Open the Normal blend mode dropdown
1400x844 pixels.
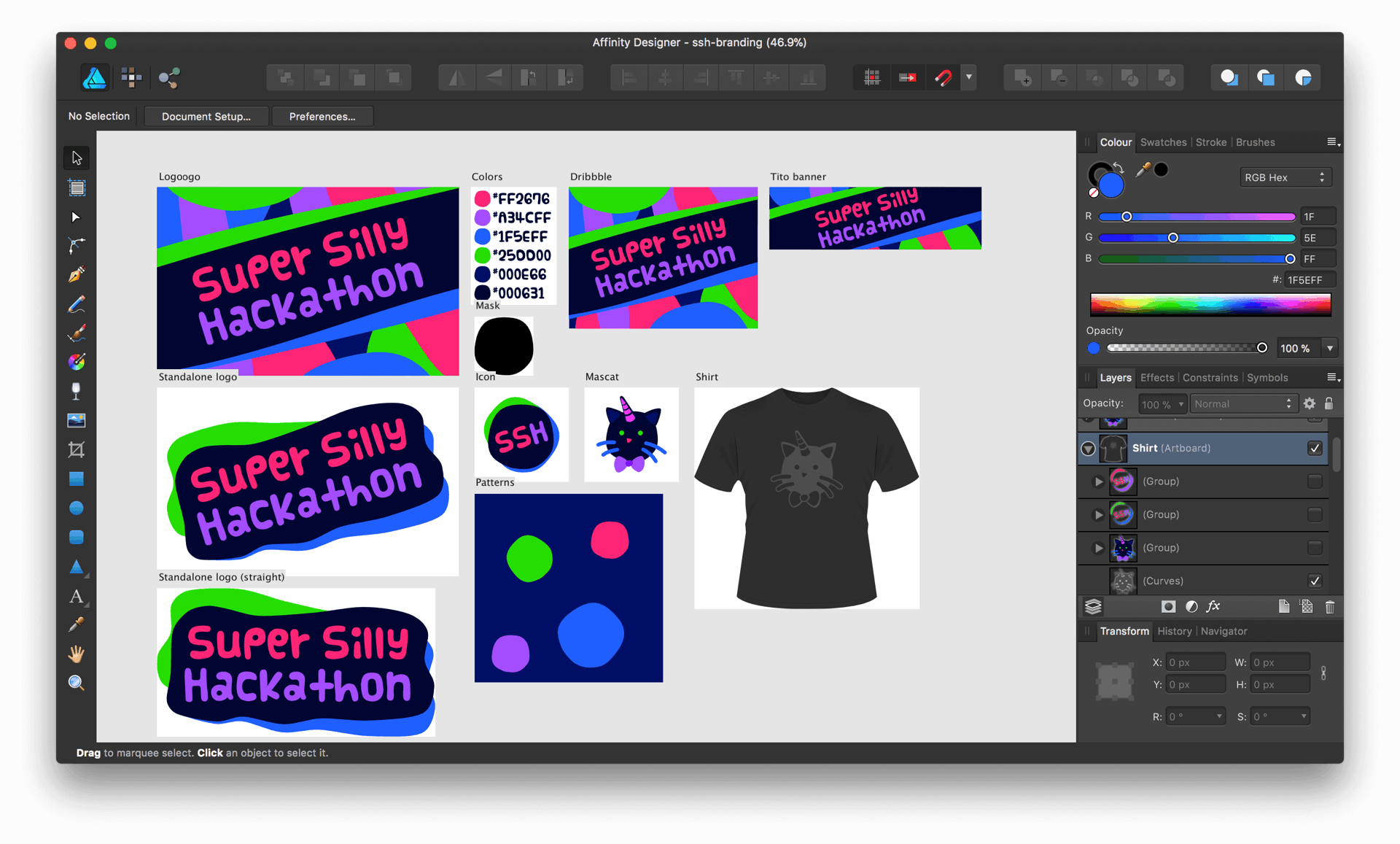[x=1243, y=403]
